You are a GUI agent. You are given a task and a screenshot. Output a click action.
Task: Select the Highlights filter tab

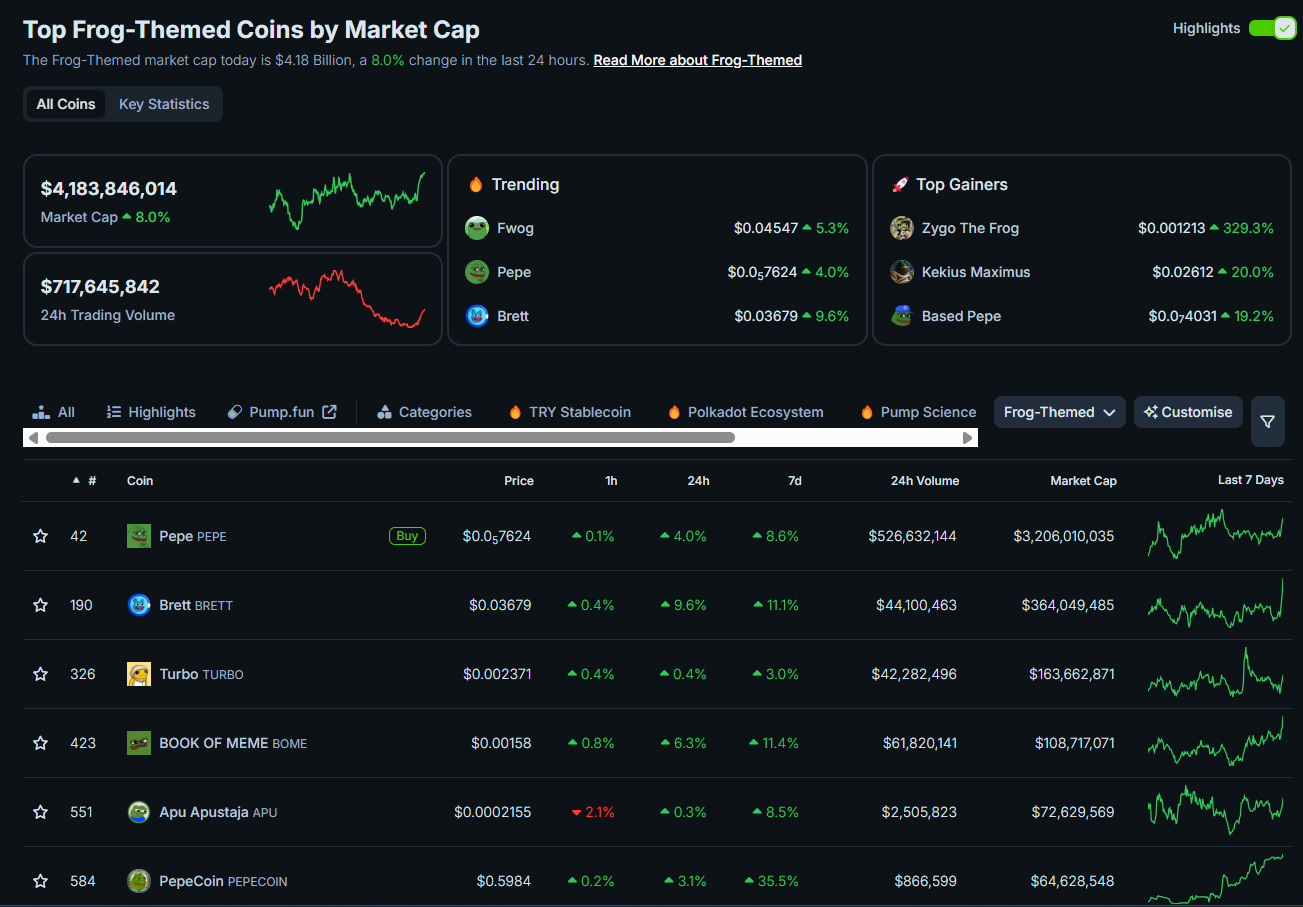[151, 412]
